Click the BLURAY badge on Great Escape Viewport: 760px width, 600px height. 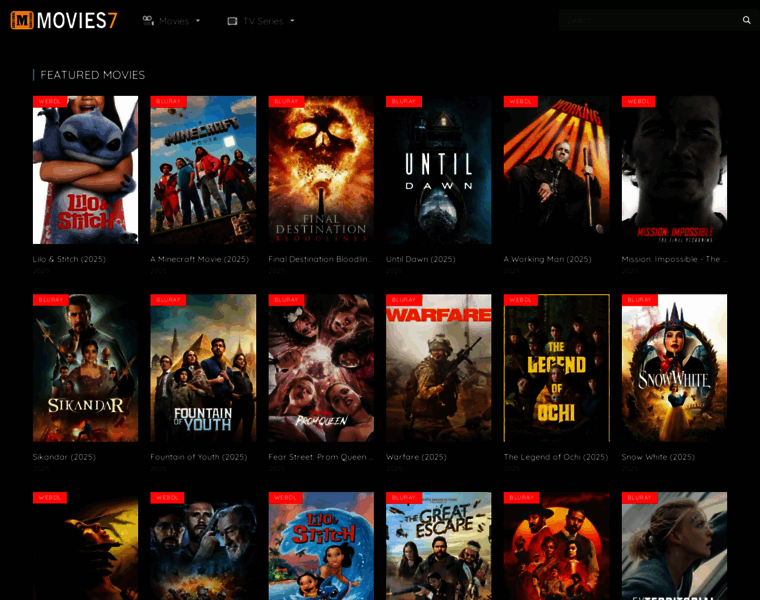coord(404,498)
